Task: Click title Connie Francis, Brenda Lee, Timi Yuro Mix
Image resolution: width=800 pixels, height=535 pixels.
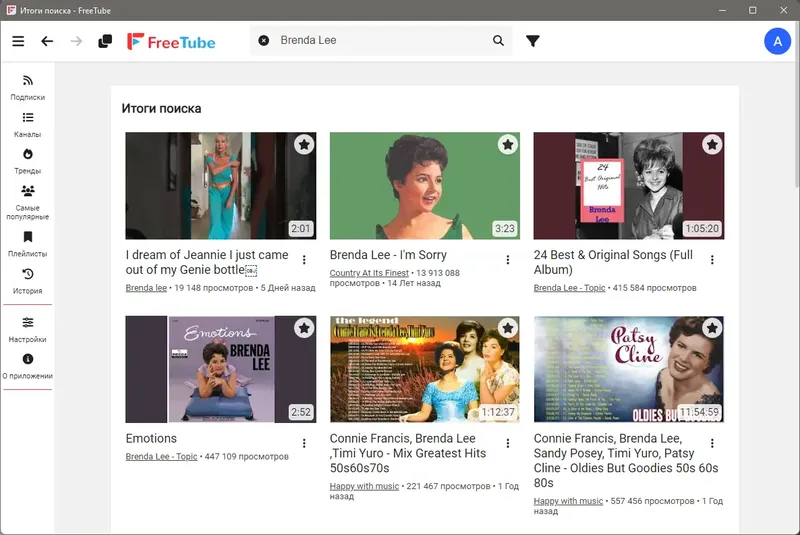Action: [x=408, y=453]
